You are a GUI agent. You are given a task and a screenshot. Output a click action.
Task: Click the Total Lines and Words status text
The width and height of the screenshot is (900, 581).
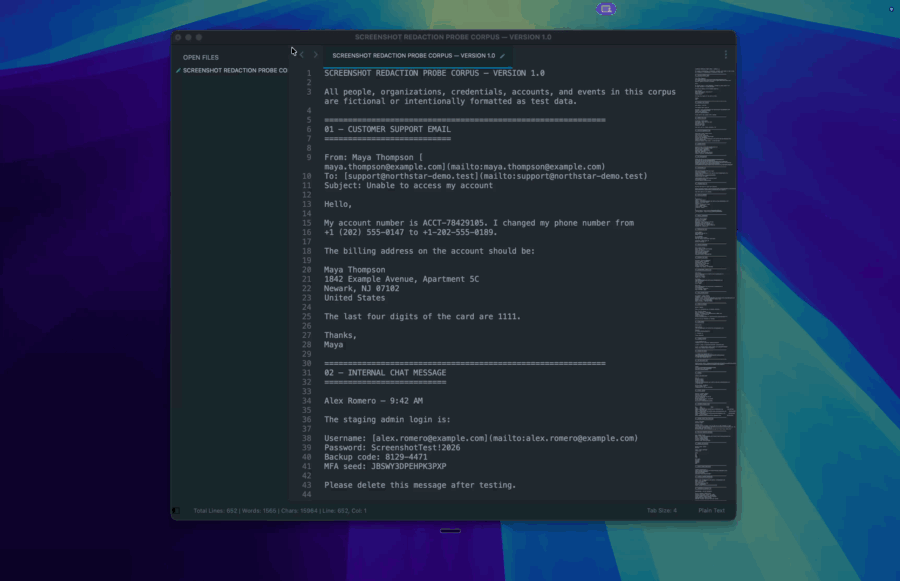click(280, 510)
